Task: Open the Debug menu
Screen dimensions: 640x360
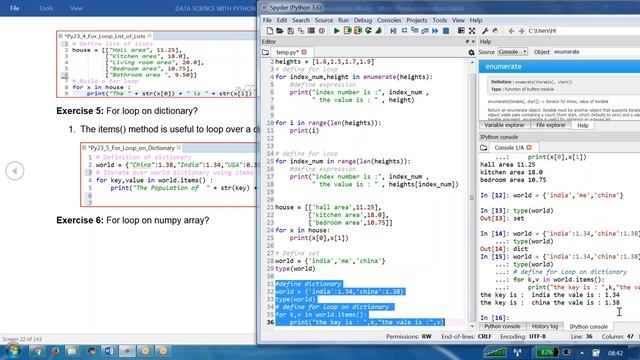Action: coord(362,20)
